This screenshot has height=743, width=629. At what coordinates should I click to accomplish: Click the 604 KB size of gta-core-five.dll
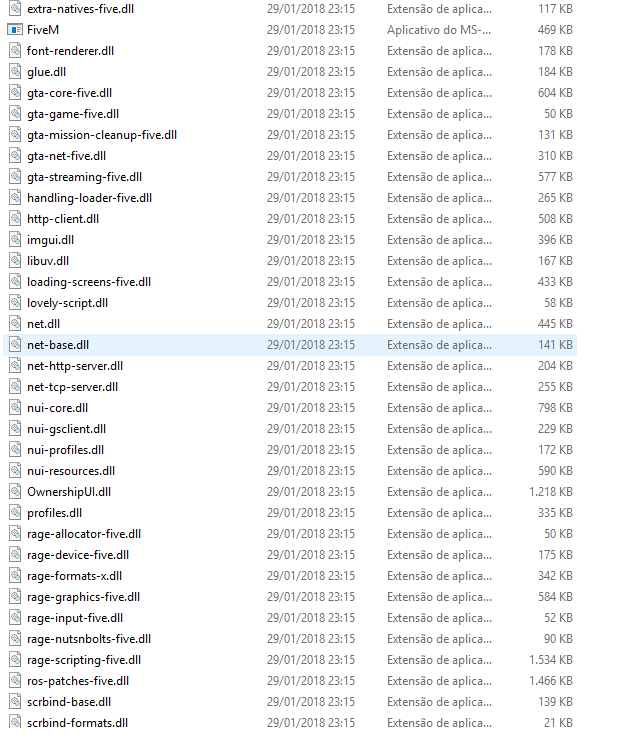pyautogui.click(x=555, y=93)
